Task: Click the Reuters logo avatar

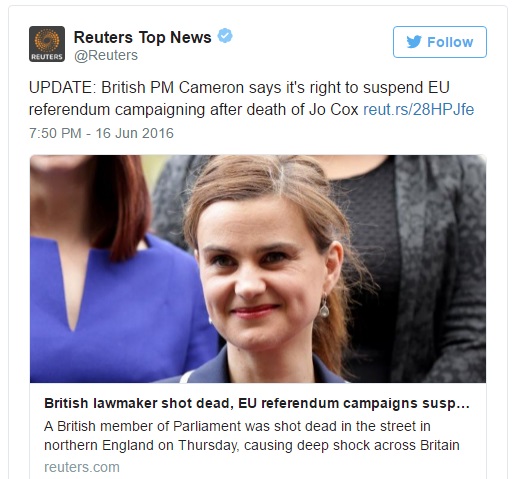Action: (47, 44)
